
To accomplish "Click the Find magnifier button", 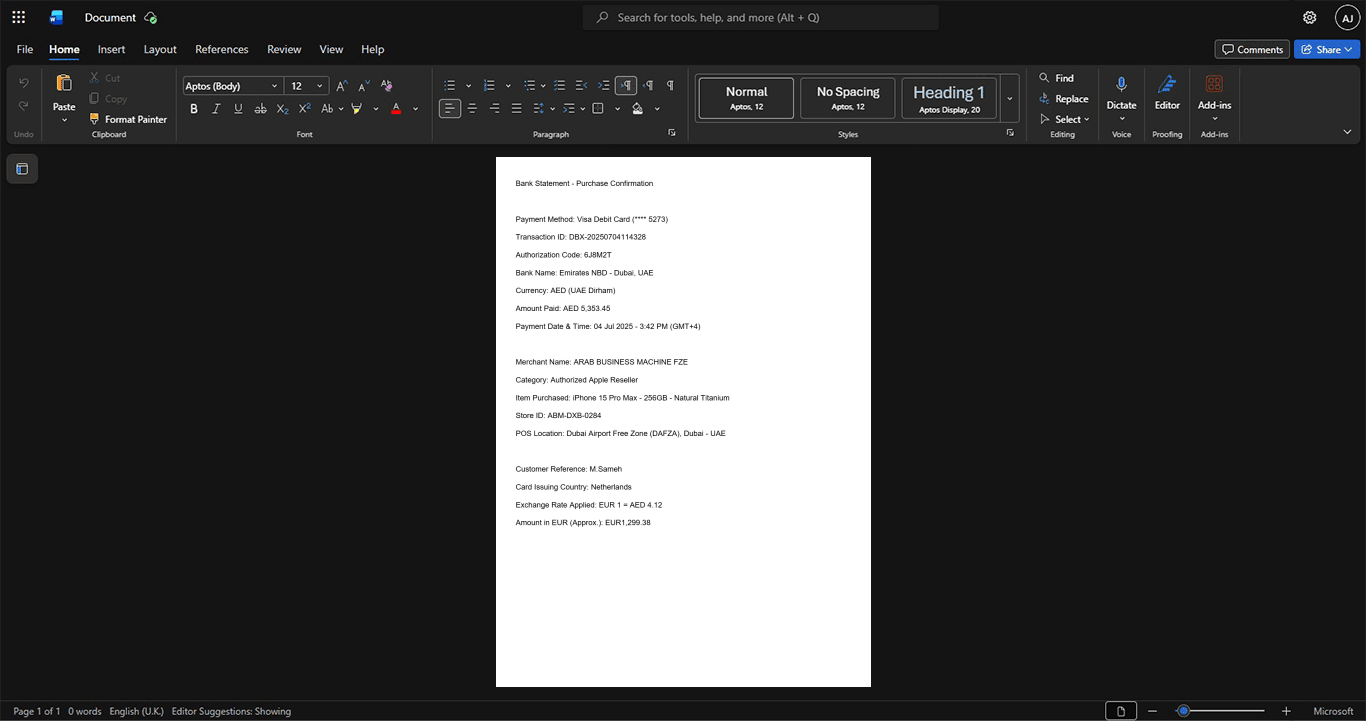I will [1056, 78].
